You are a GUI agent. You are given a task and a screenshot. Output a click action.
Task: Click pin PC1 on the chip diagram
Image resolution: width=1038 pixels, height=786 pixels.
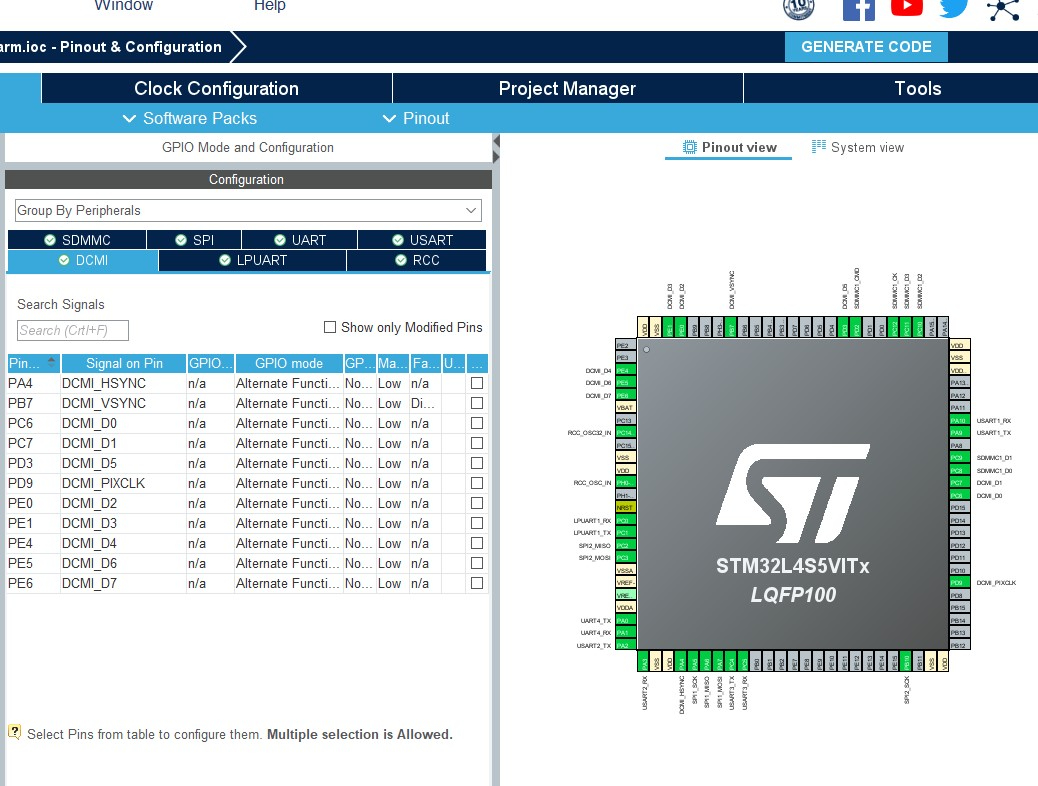[x=626, y=533]
